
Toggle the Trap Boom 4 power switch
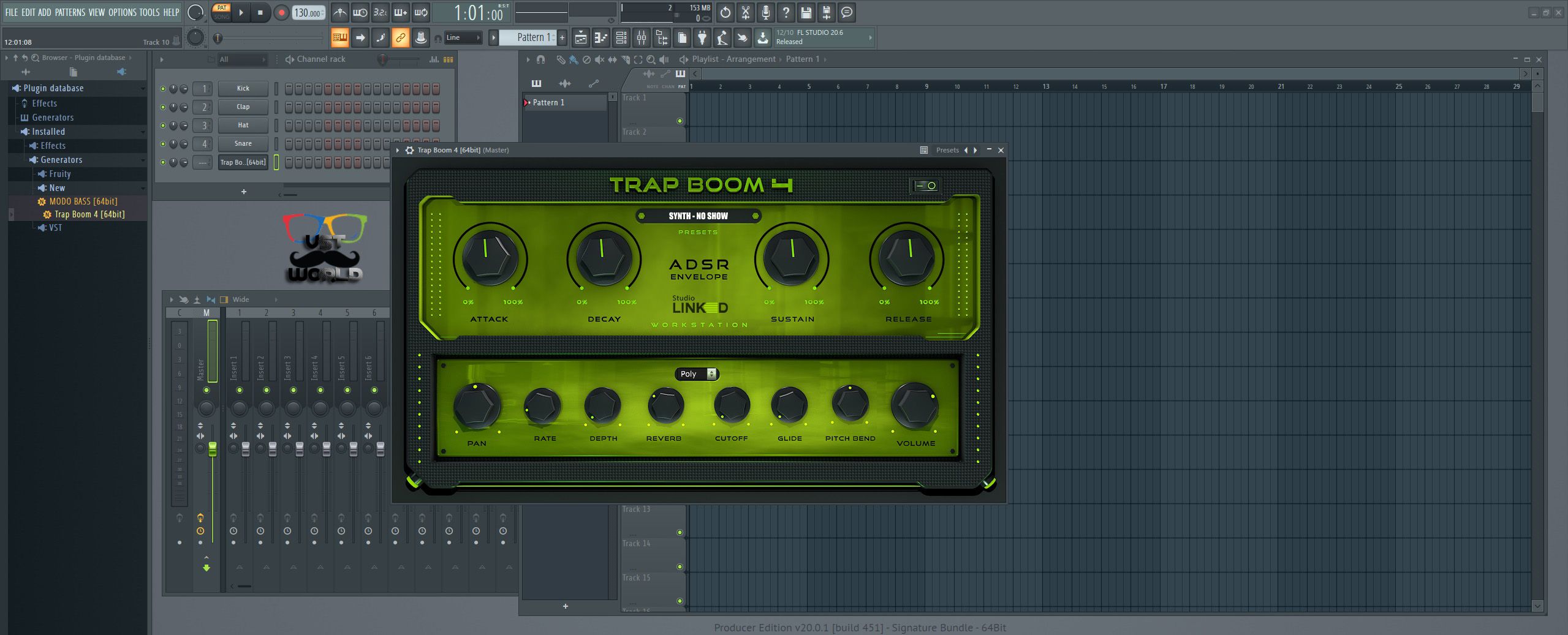tap(925, 186)
